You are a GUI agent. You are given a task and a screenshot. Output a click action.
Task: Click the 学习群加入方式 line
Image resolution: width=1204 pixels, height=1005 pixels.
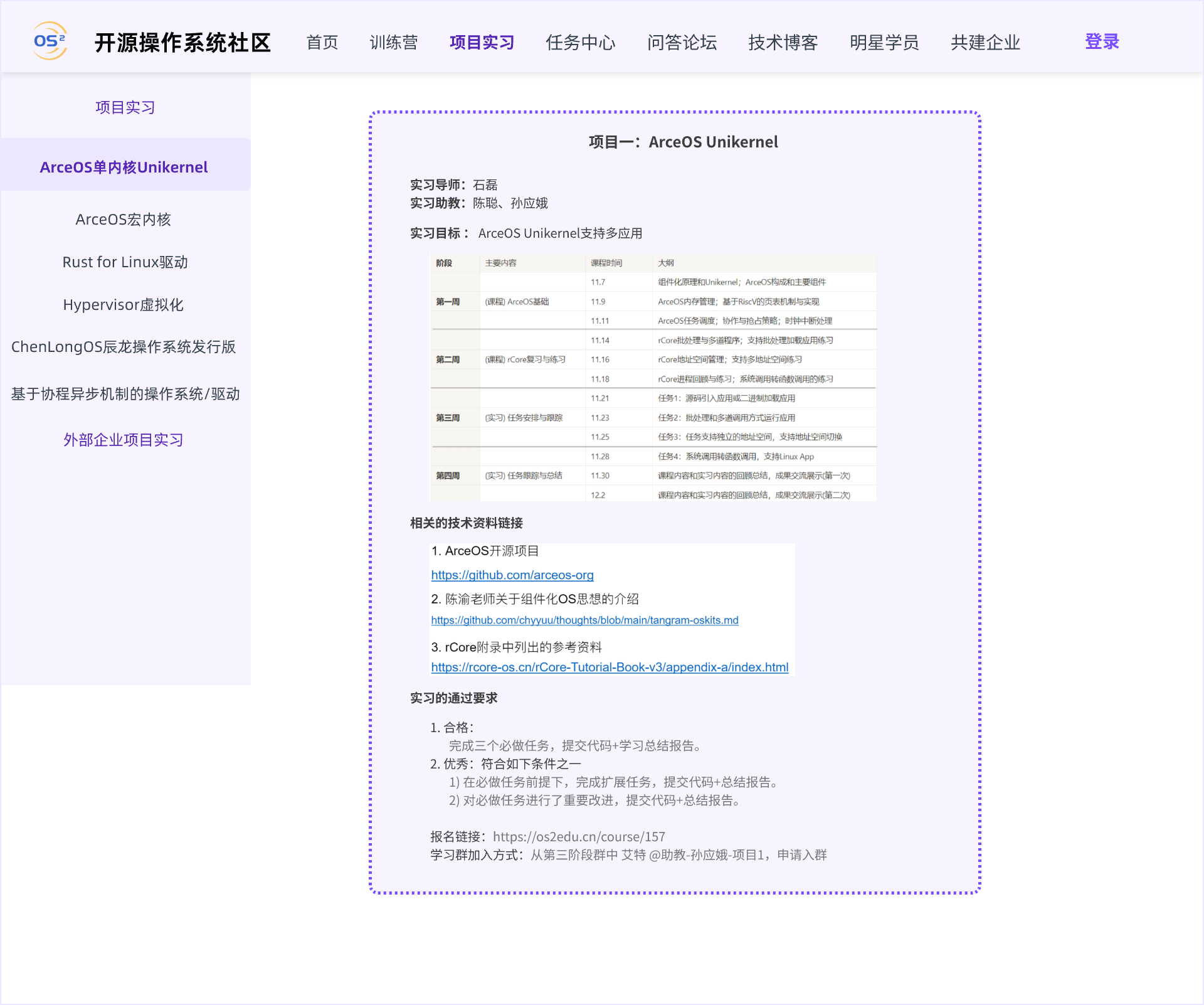(628, 854)
